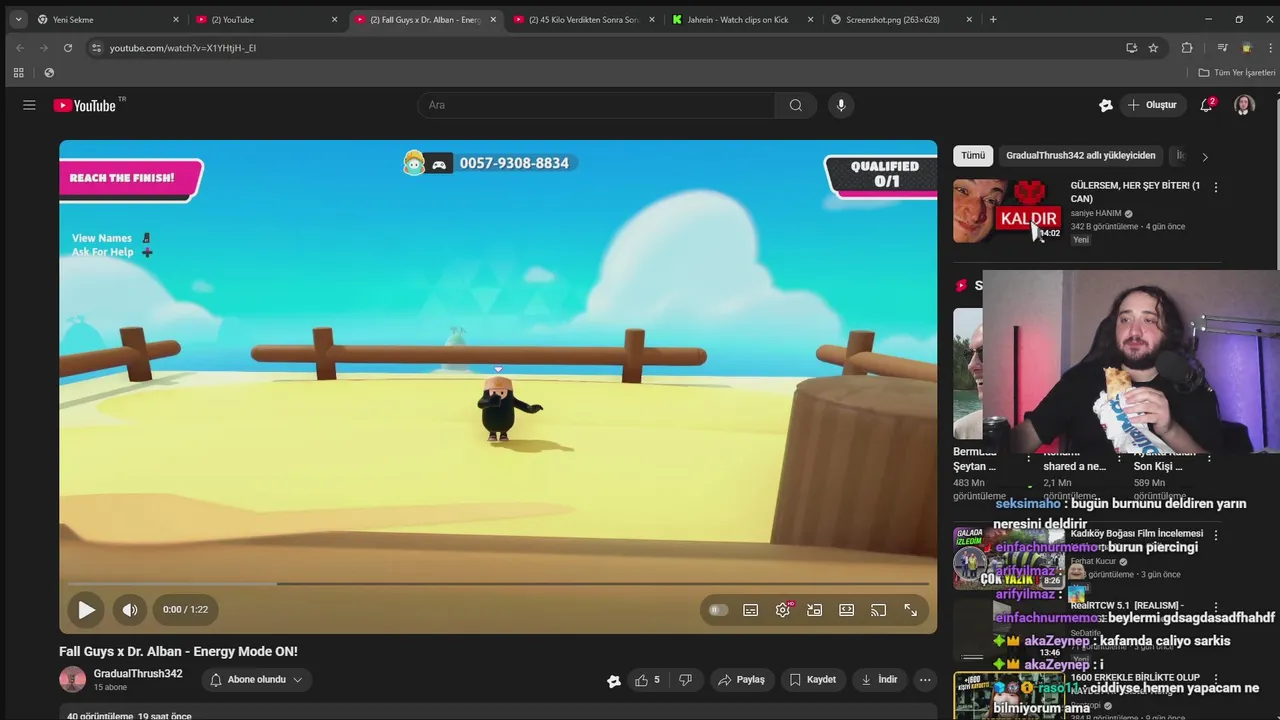1280x720 pixels.
Task: Play the Fall Guys video
Action: click(86, 610)
